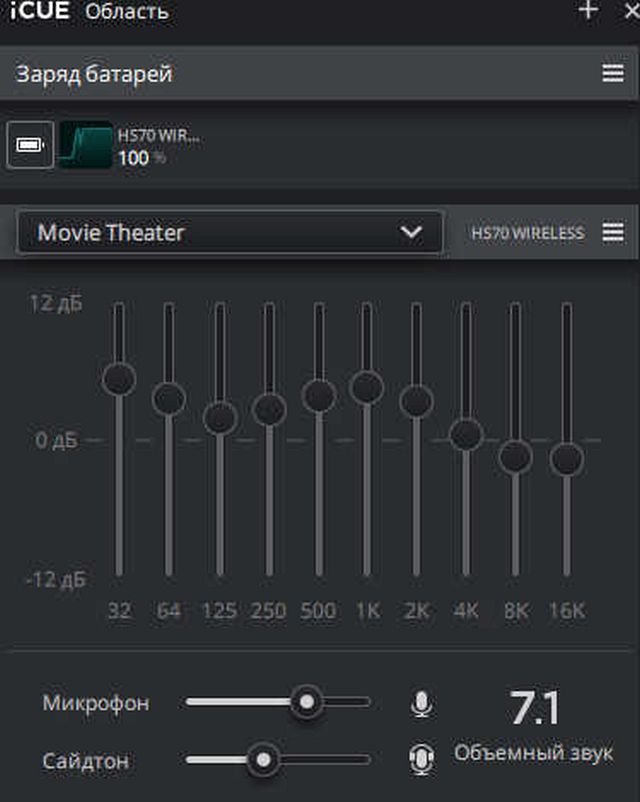
Task: Click the Сайдтон slider handle
Action: tap(263, 760)
